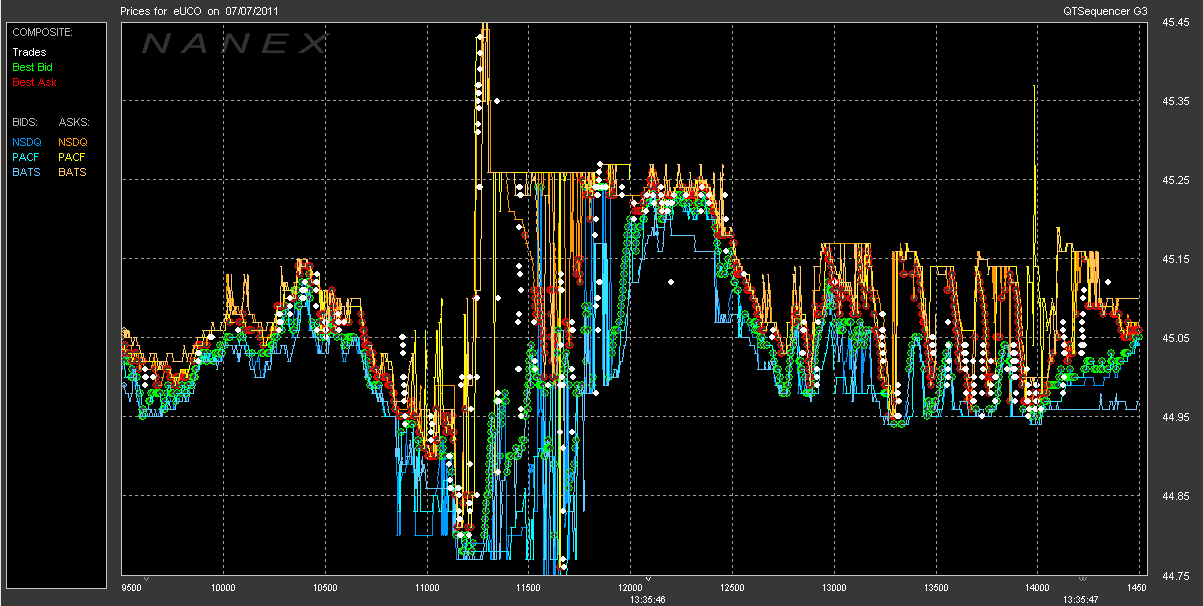Select the BATS entry under ASKS

(72, 172)
